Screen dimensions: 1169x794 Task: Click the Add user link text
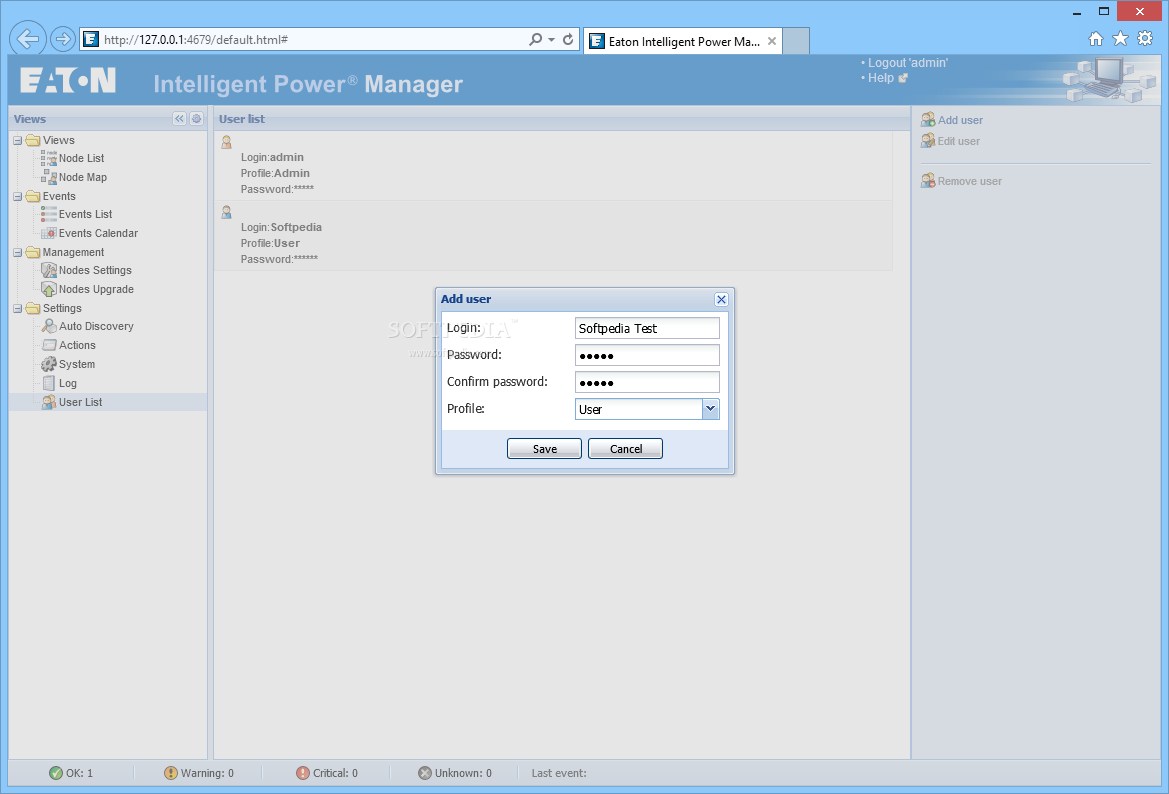(960, 120)
